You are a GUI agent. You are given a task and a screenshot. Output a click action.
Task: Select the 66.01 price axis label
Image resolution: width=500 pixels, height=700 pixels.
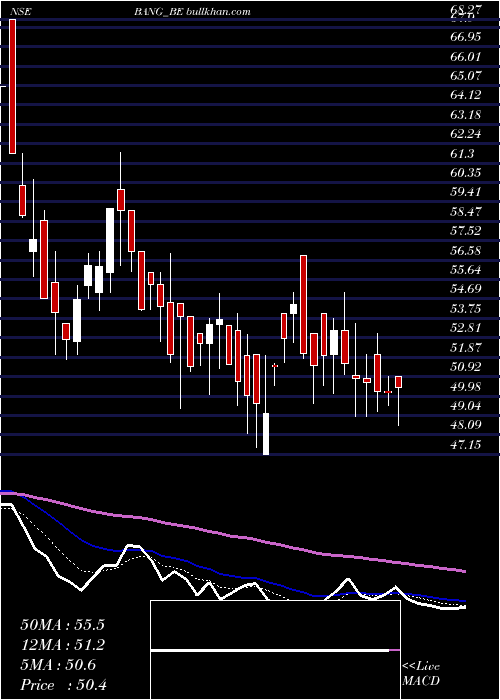[466, 57]
